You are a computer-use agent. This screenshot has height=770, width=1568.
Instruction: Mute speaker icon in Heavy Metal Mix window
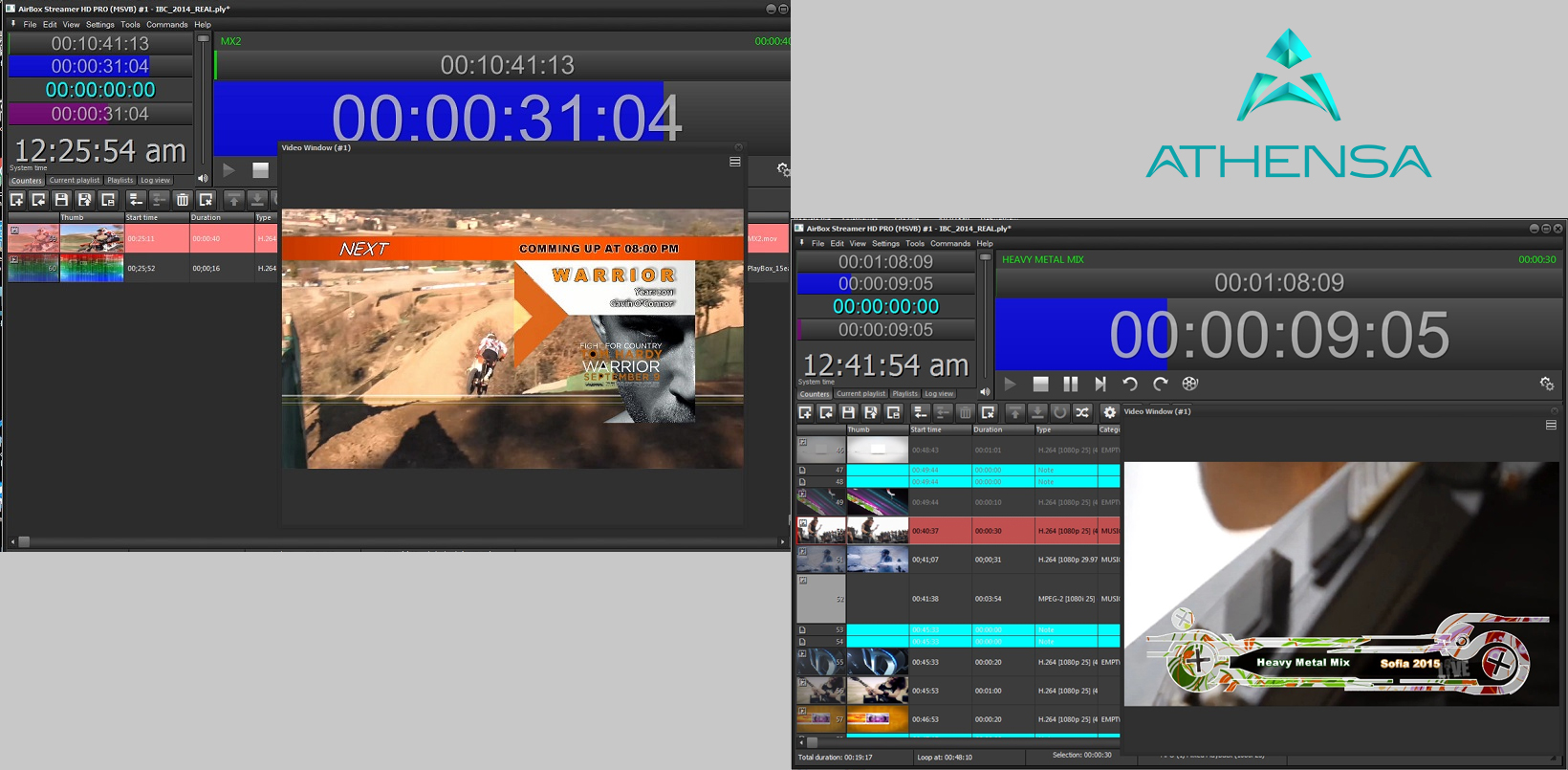pos(985,391)
